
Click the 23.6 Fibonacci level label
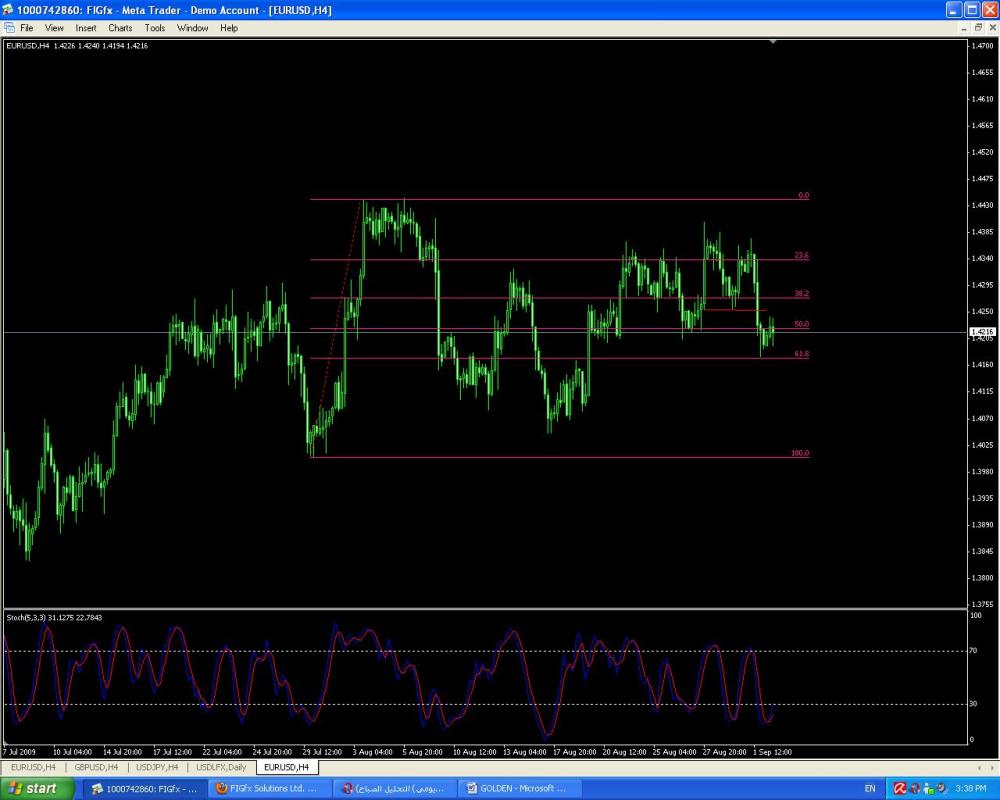click(x=802, y=255)
